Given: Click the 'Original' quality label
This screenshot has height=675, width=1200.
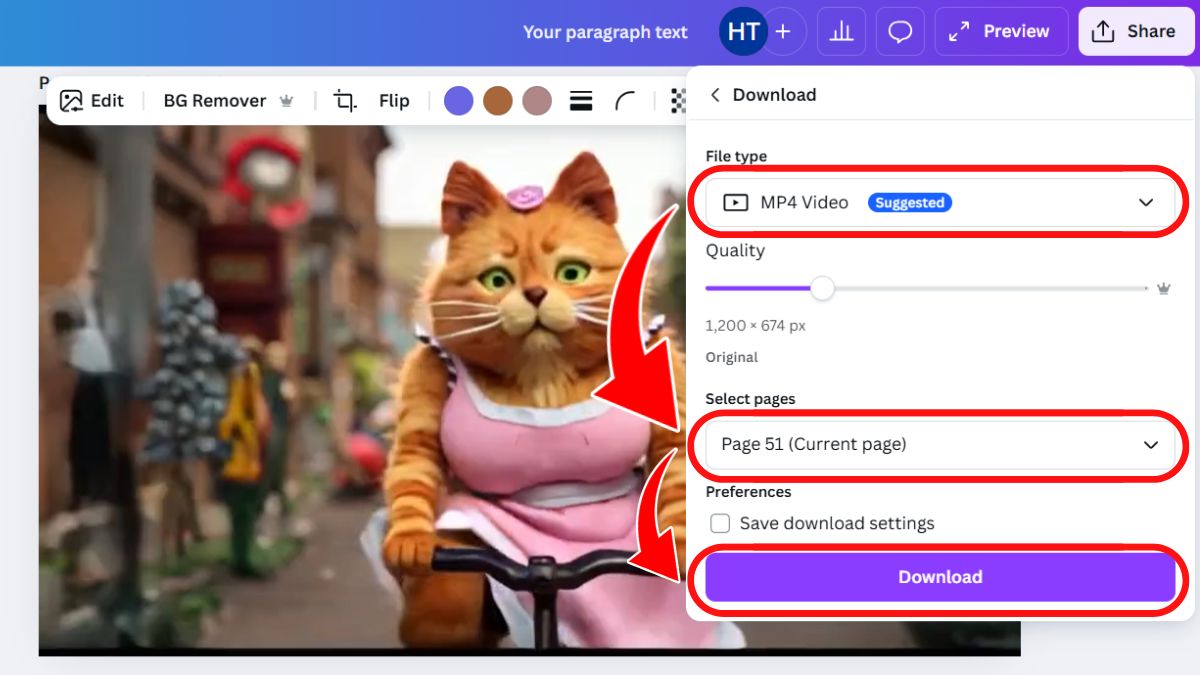Looking at the screenshot, I should click(732, 357).
